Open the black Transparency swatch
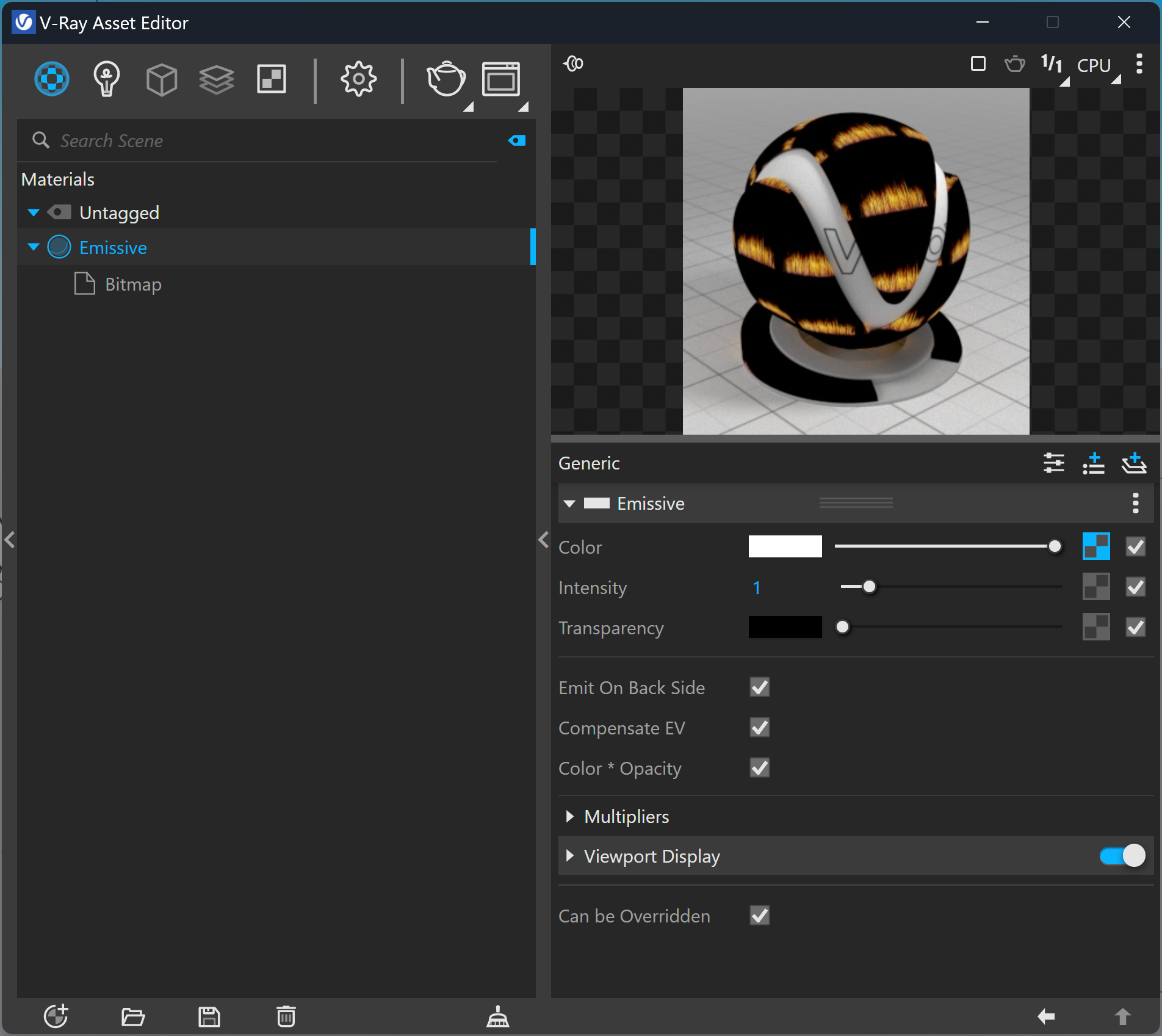 click(785, 627)
